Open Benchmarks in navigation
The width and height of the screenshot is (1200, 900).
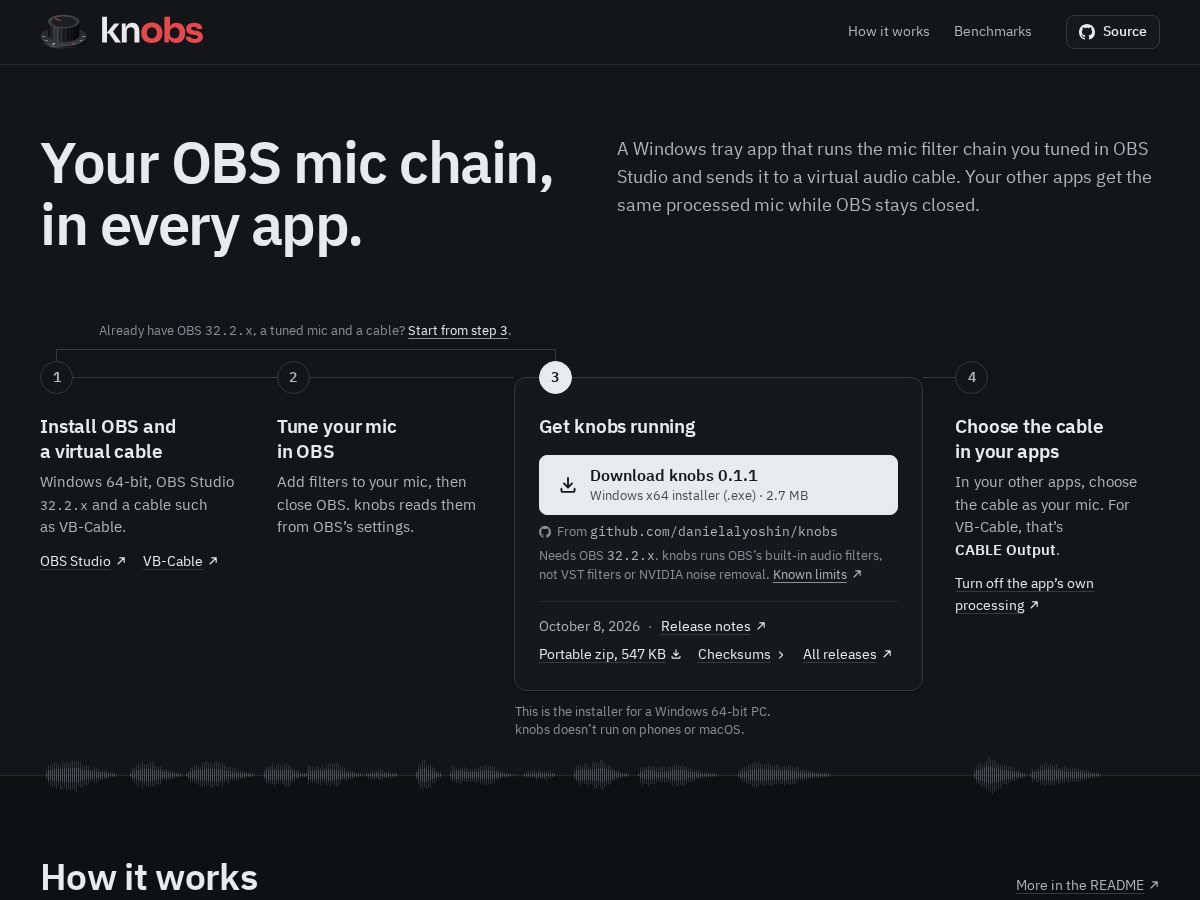993,32
